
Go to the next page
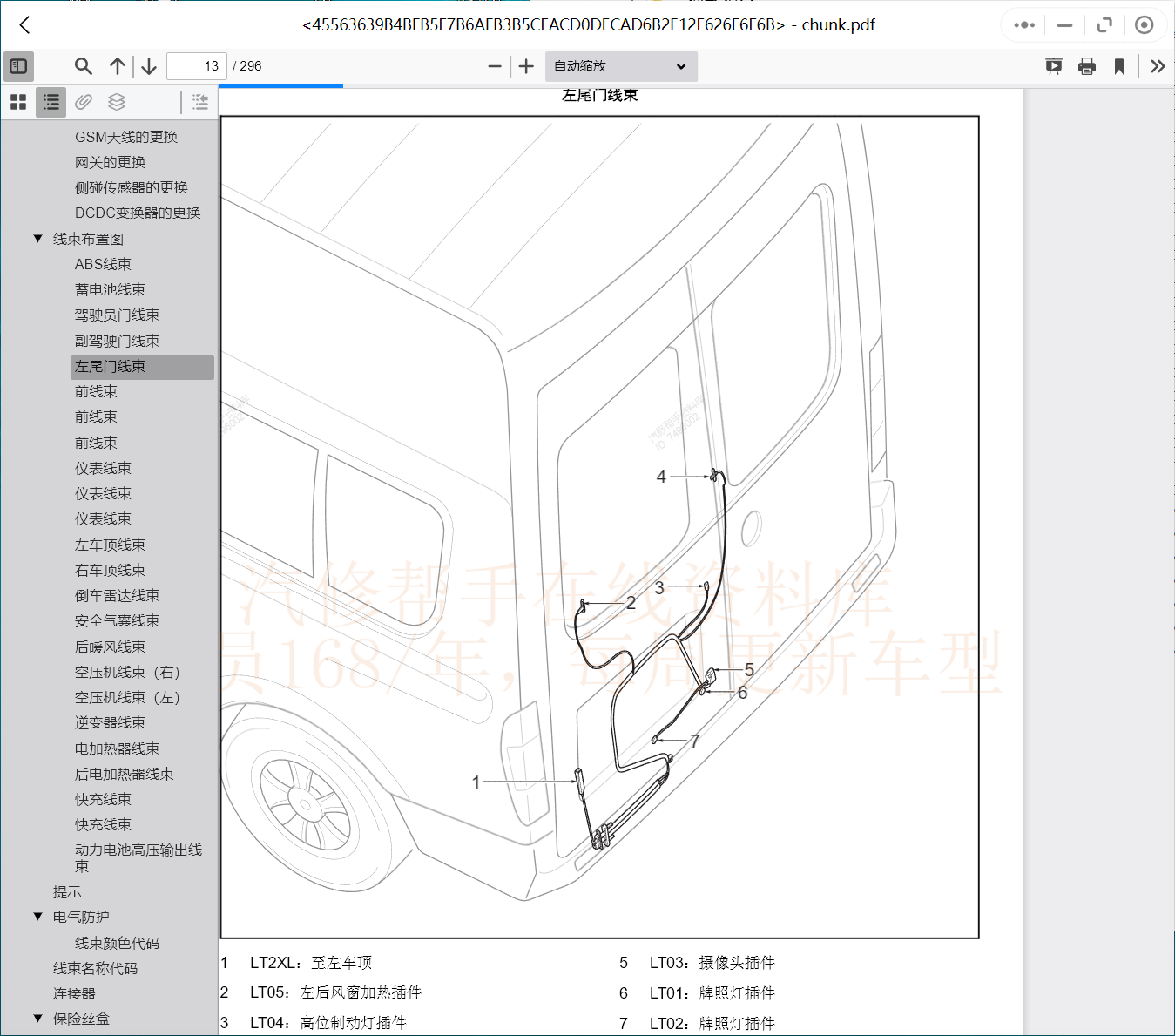point(148,65)
